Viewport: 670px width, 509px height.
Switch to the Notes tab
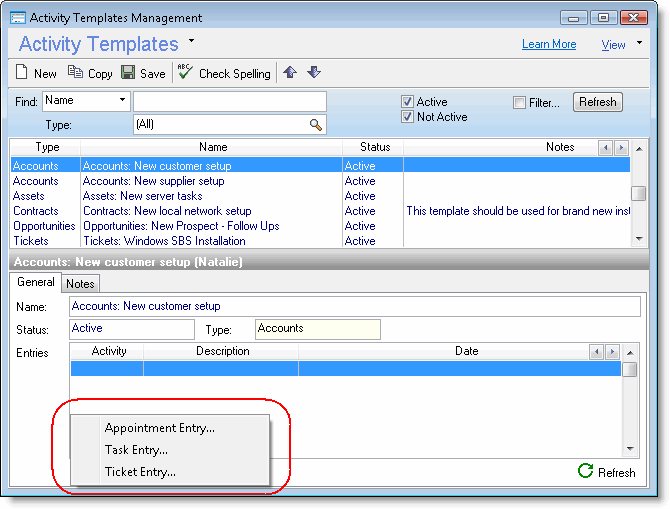(80, 284)
